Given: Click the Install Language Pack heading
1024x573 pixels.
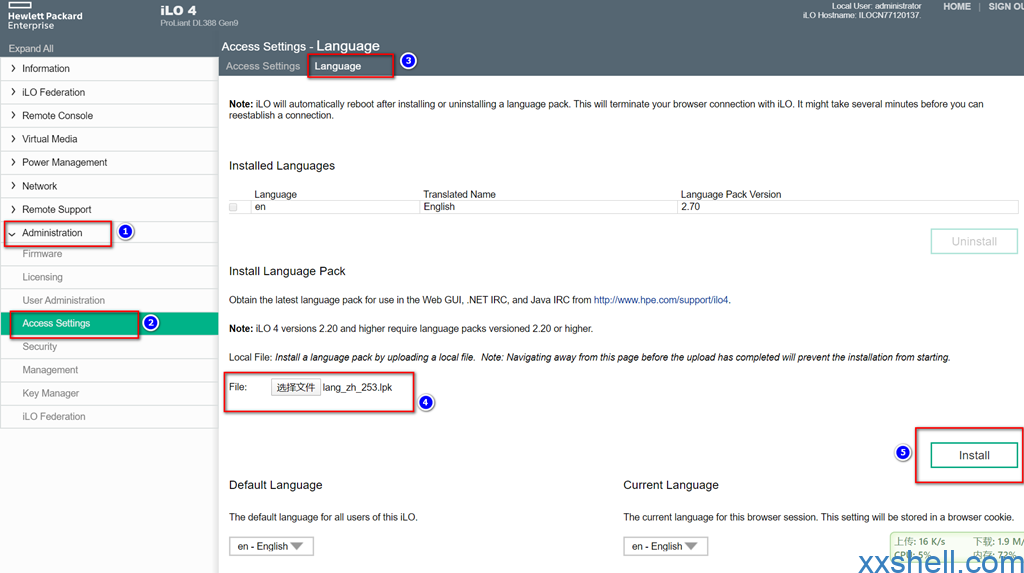Looking at the screenshot, I should pos(287,271).
